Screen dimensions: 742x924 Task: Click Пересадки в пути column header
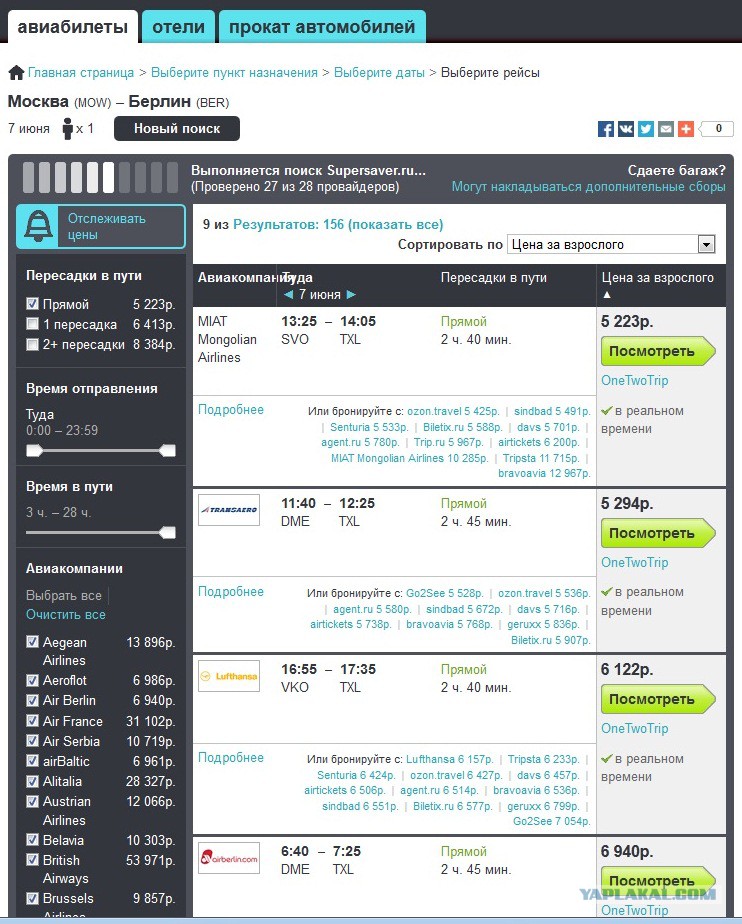coord(494,278)
